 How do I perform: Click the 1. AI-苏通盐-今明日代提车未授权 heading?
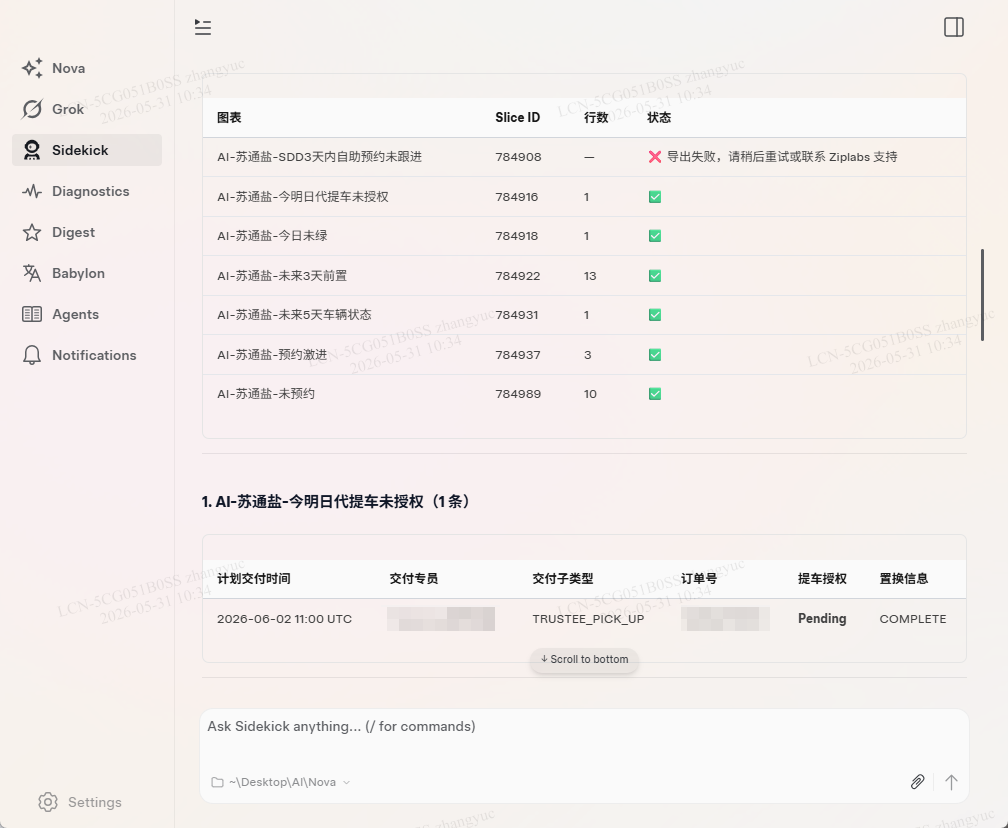point(339,501)
